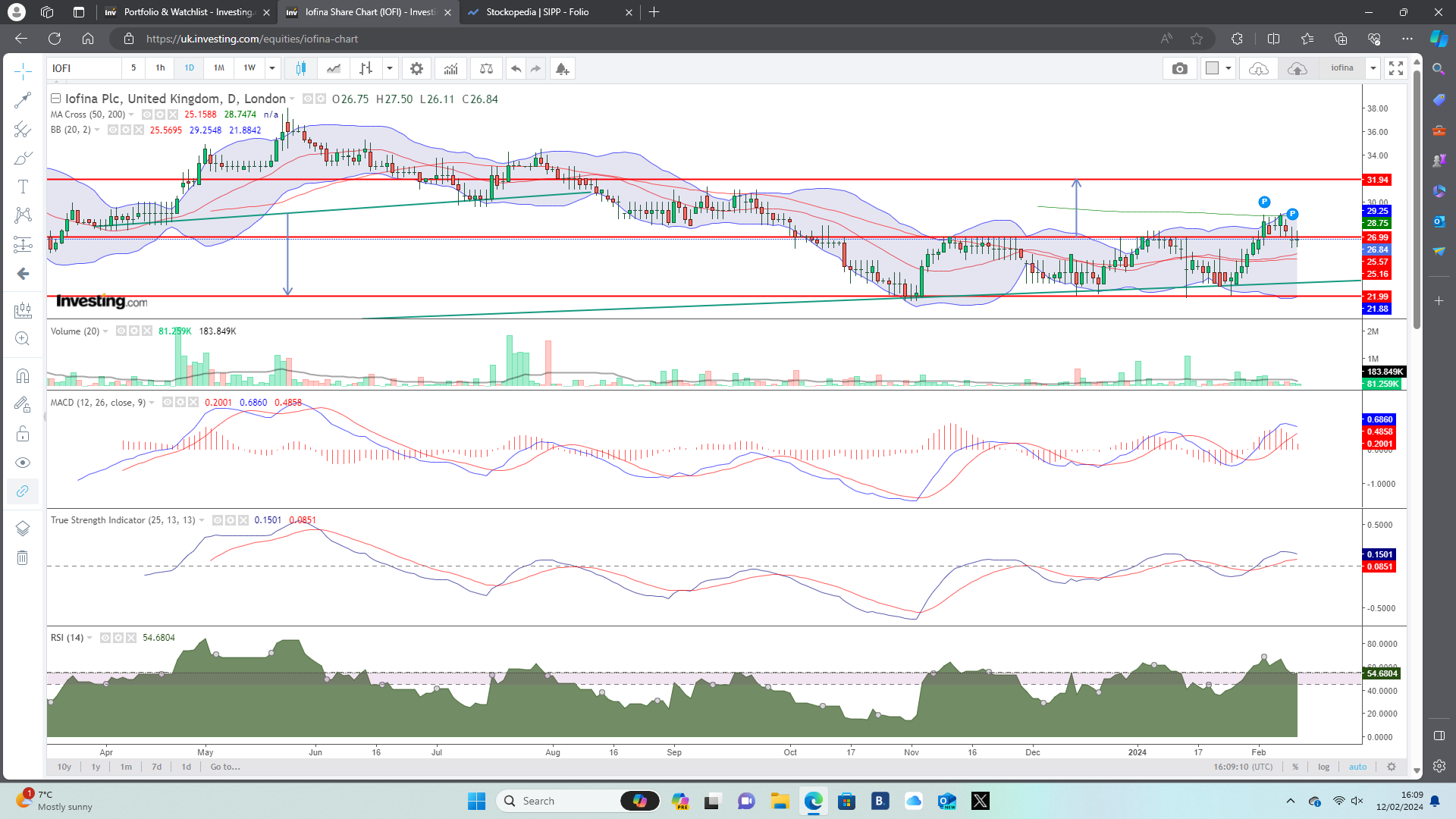The width and height of the screenshot is (1456, 819).
Task: Click the IOFI symbol input field
Action: (84, 68)
